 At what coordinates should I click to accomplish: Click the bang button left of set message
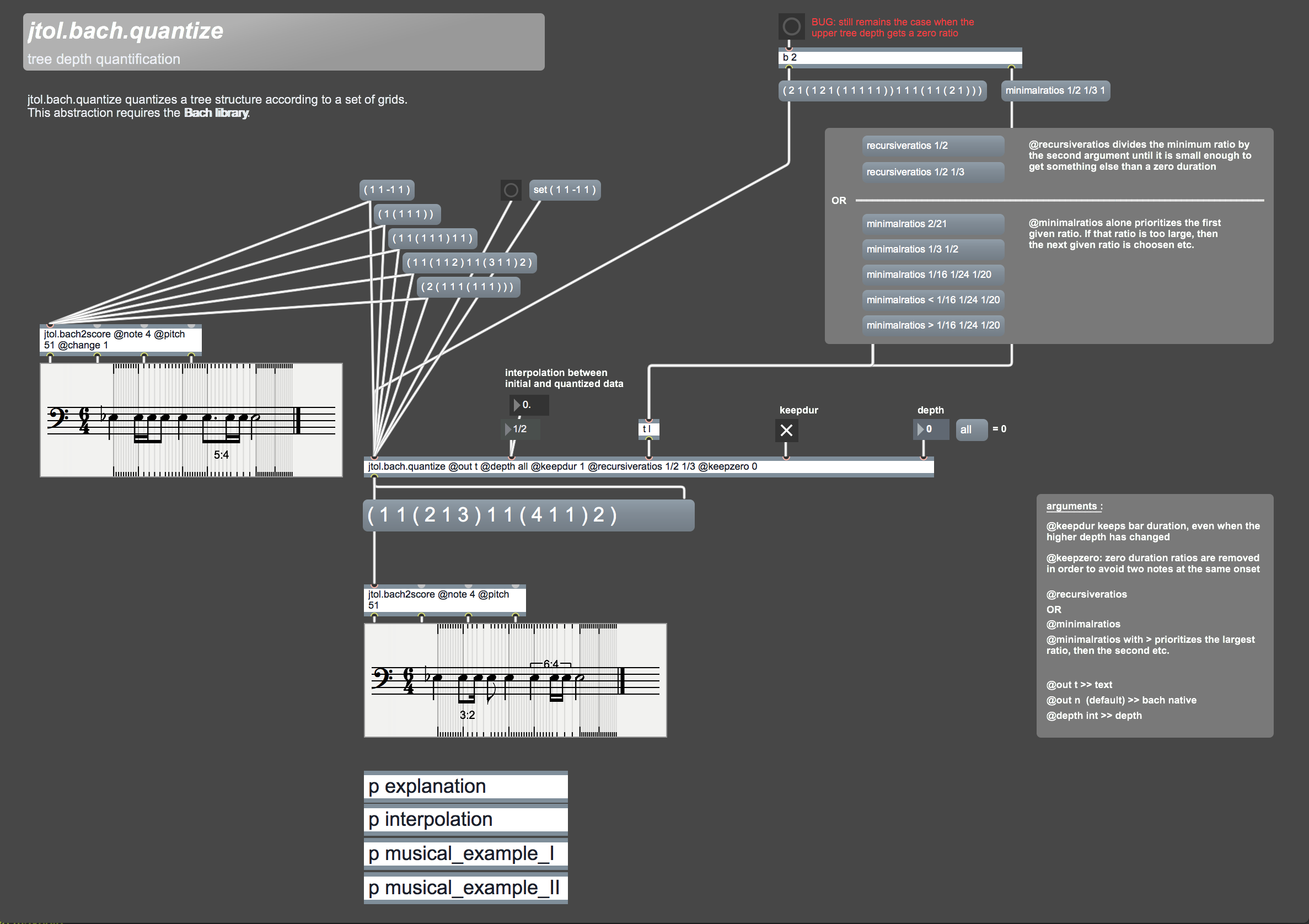click(510, 190)
